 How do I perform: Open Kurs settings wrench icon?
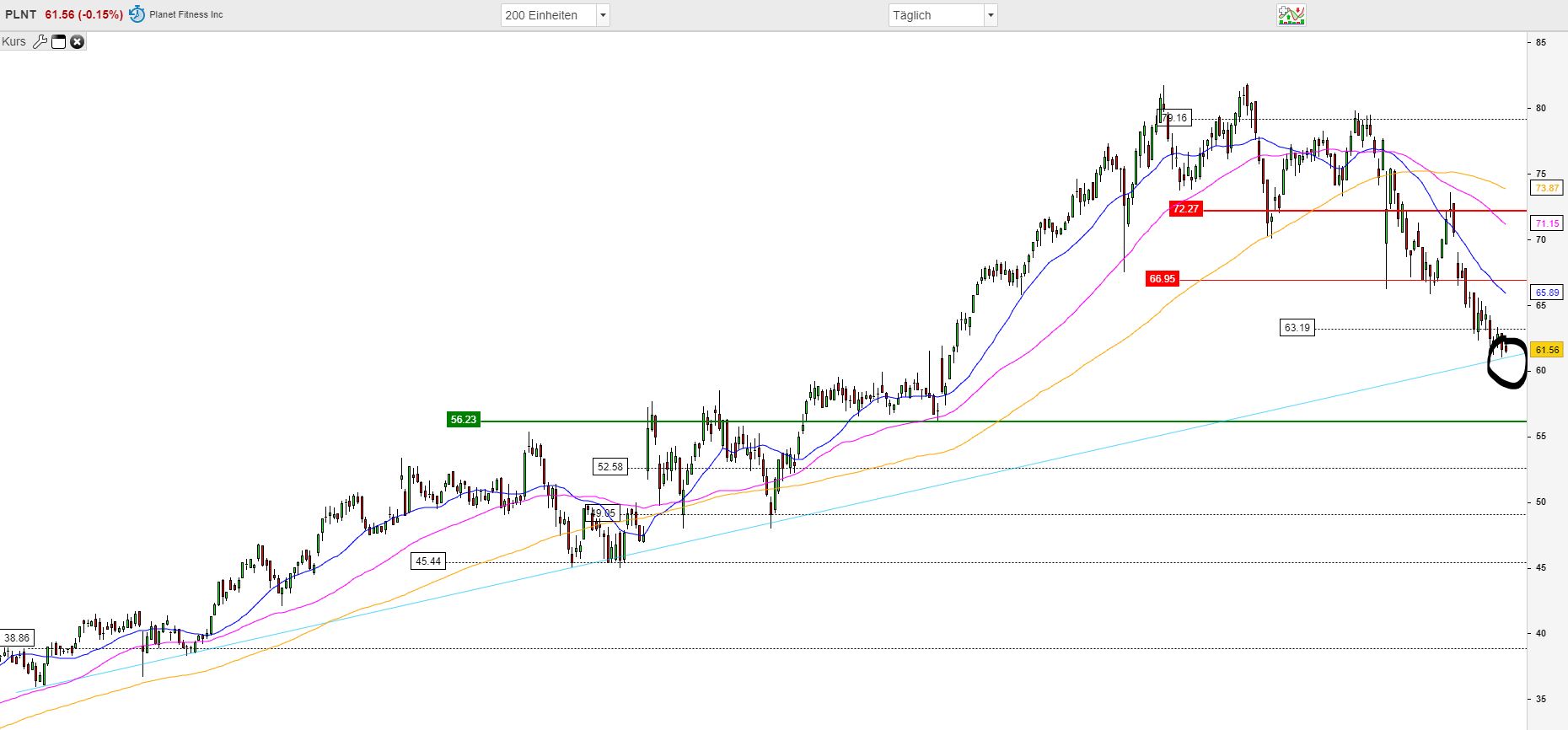[40, 42]
